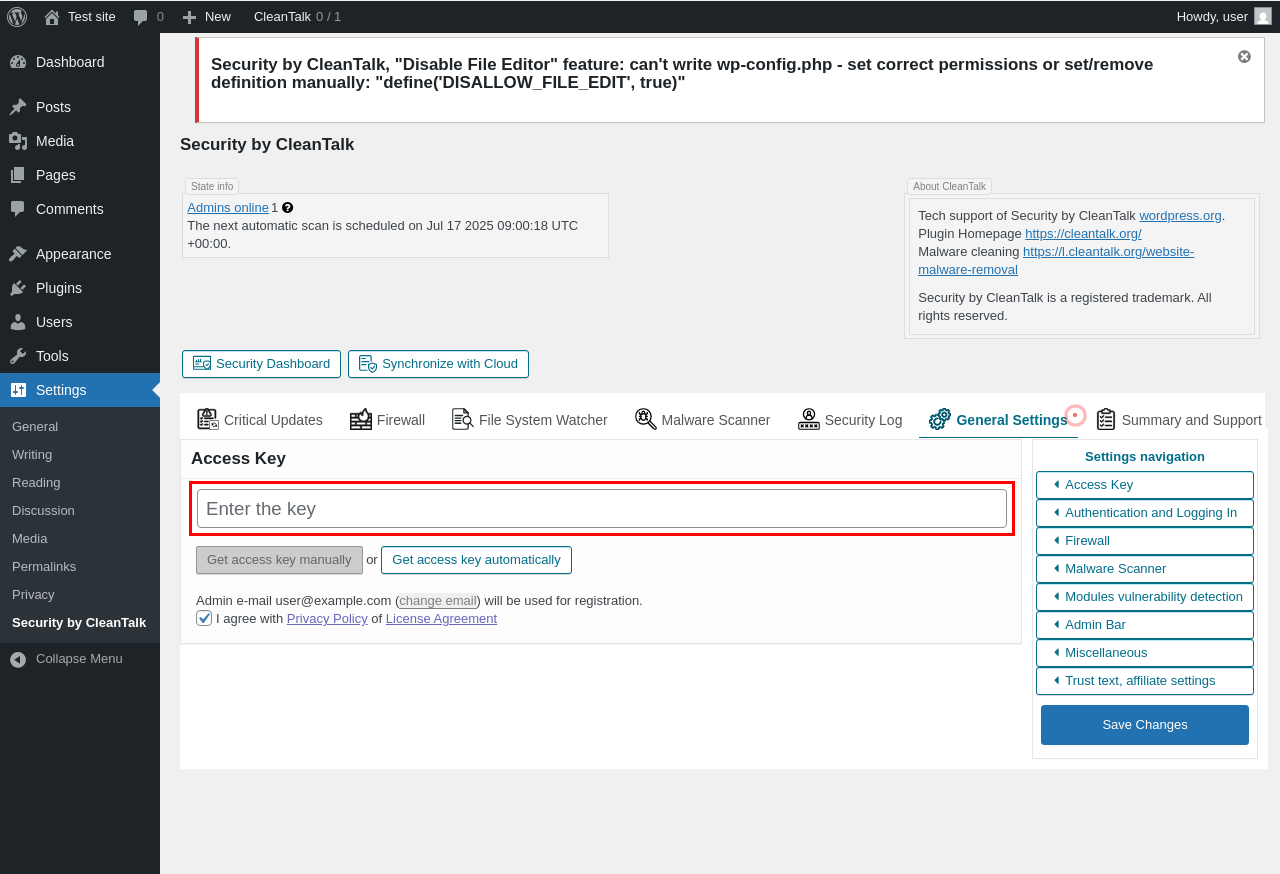1280x874 pixels.
Task: Click the user avatar icon
Action: pos(1263,16)
